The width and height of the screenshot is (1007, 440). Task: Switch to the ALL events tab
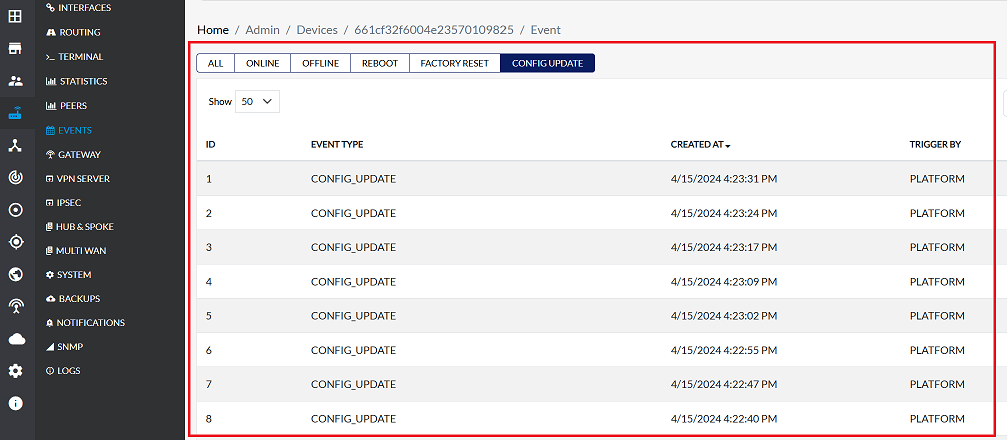coord(216,63)
